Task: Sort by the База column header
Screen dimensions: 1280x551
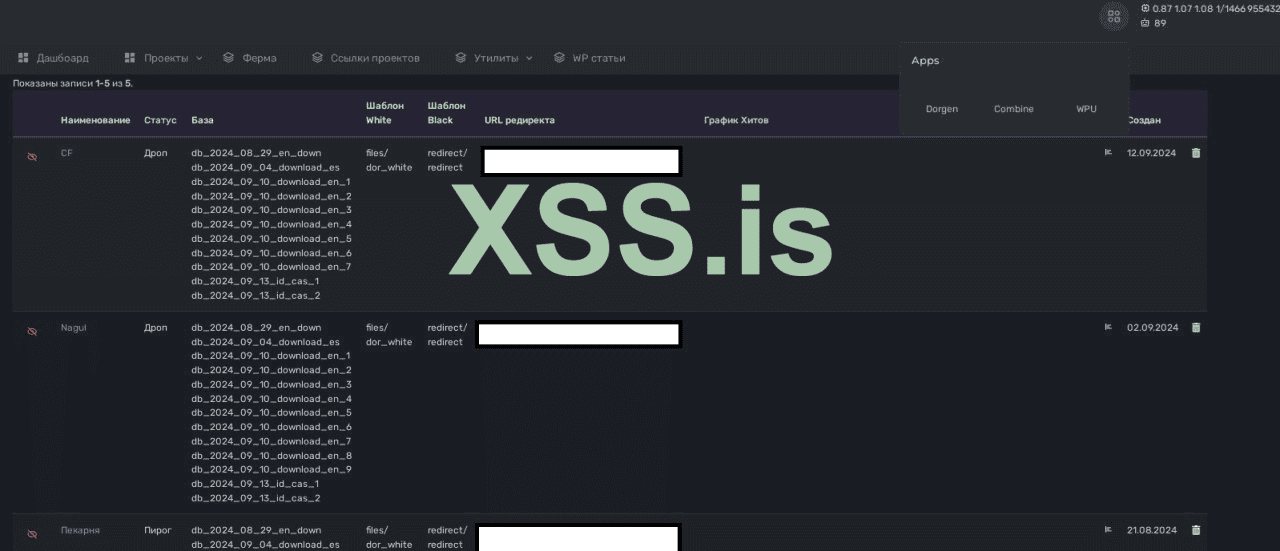Action: click(x=202, y=120)
